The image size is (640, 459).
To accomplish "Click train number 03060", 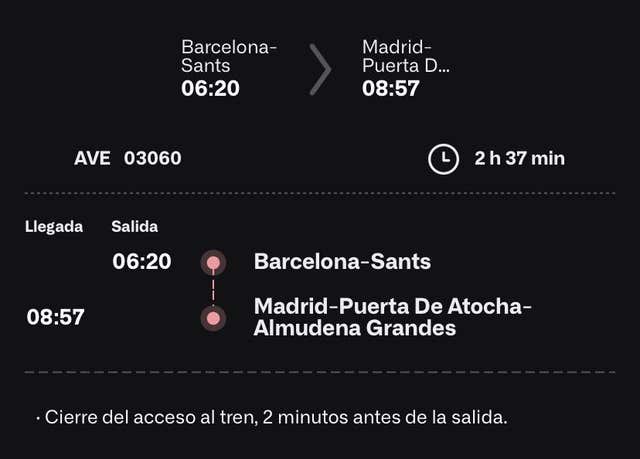I will 152,158.
